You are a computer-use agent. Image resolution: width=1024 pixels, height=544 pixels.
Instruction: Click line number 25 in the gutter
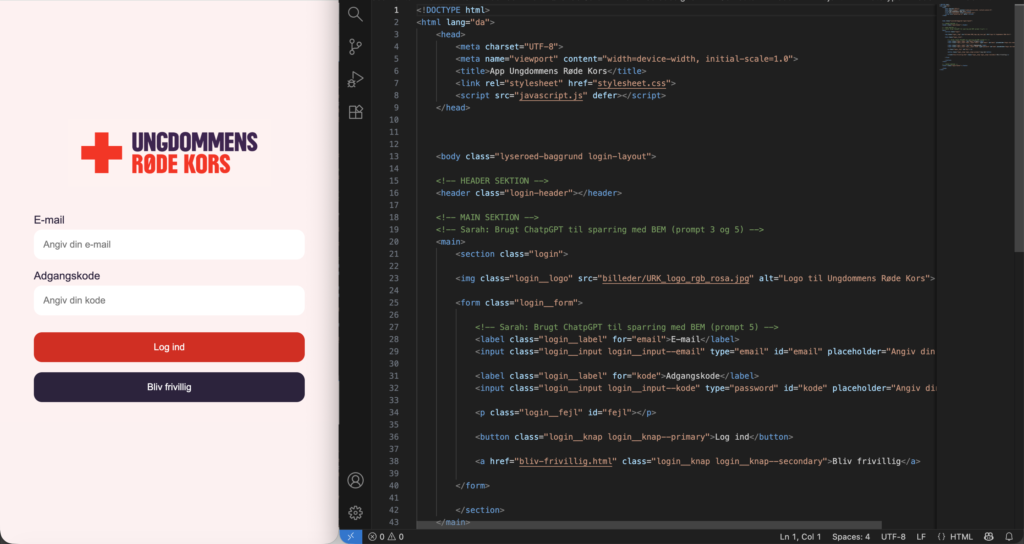coord(394,302)
